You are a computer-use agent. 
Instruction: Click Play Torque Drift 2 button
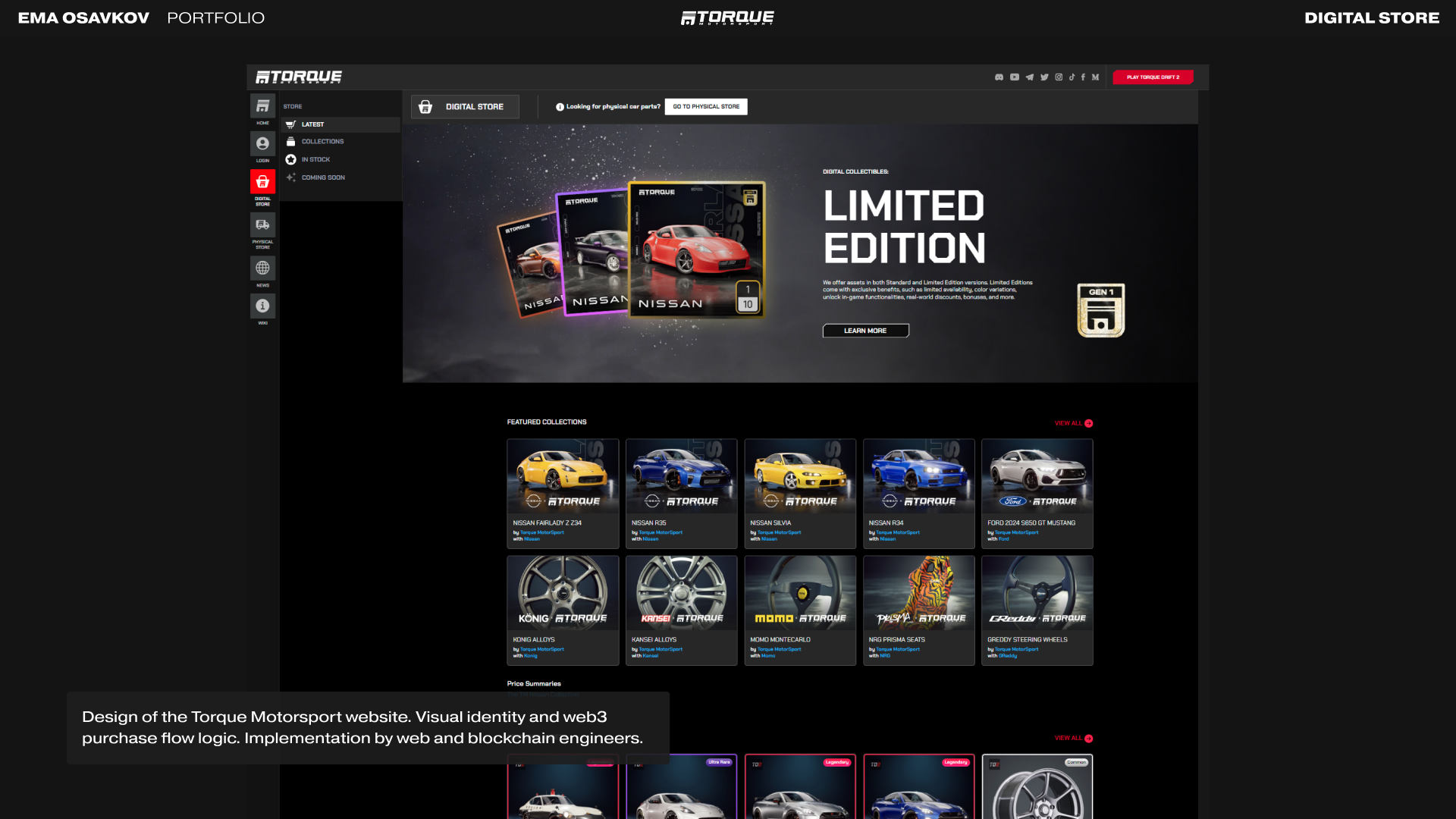pos(1153,77)
